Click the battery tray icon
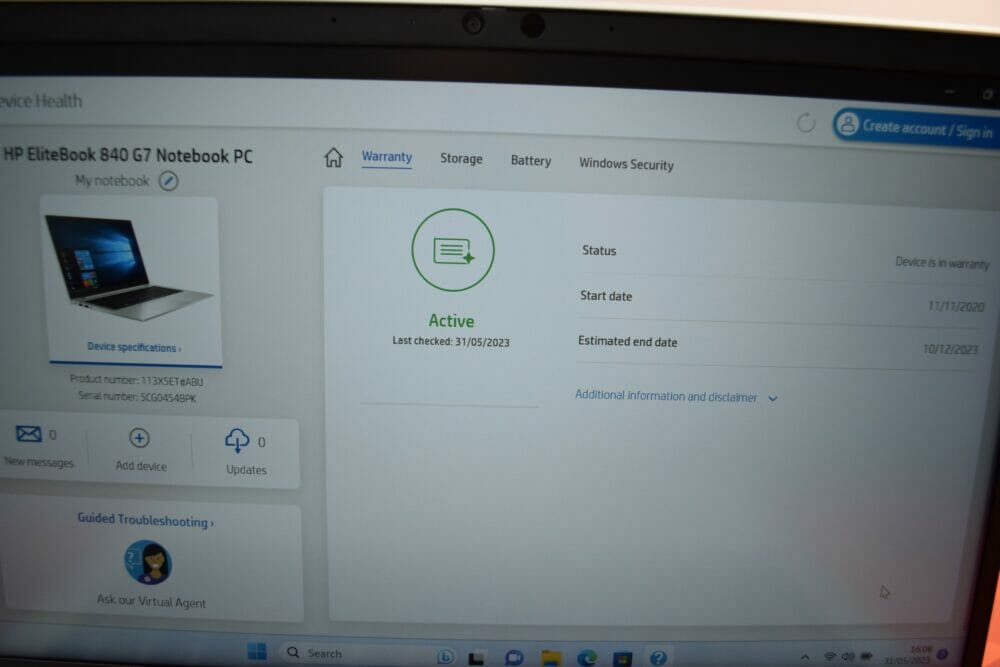The width and height of the screenshot is (1000, 667). 867,656
